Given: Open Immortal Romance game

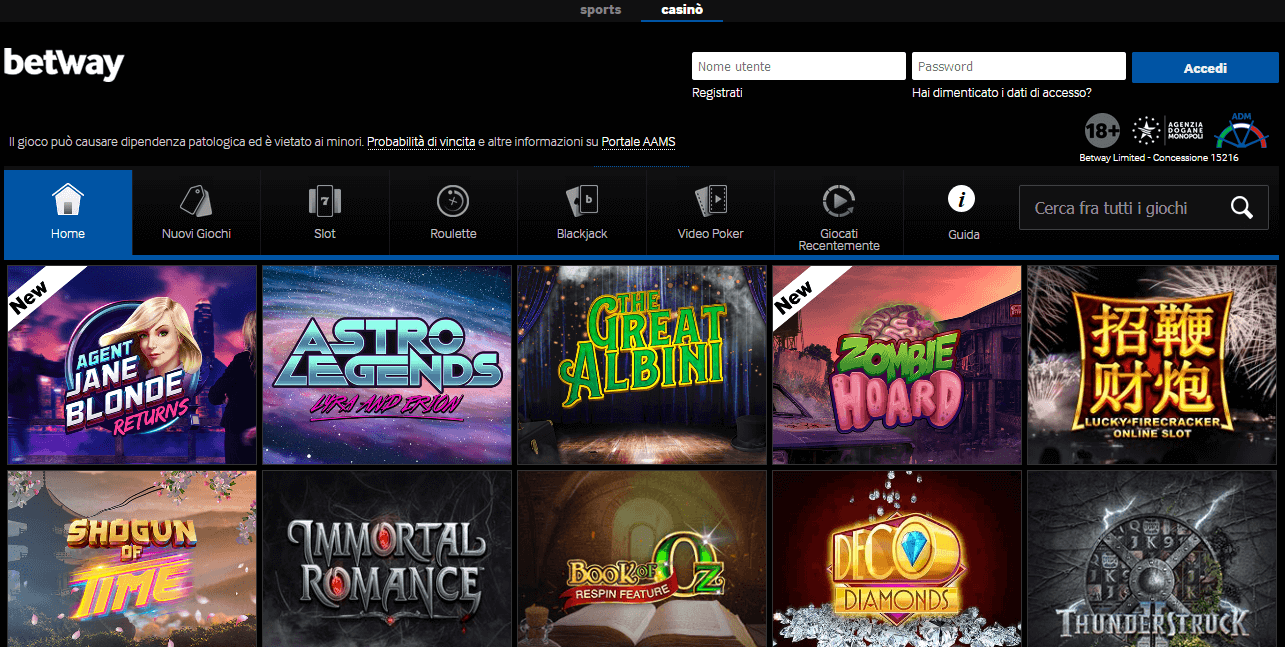Looking at the screenshot, I should click(387, 559).
